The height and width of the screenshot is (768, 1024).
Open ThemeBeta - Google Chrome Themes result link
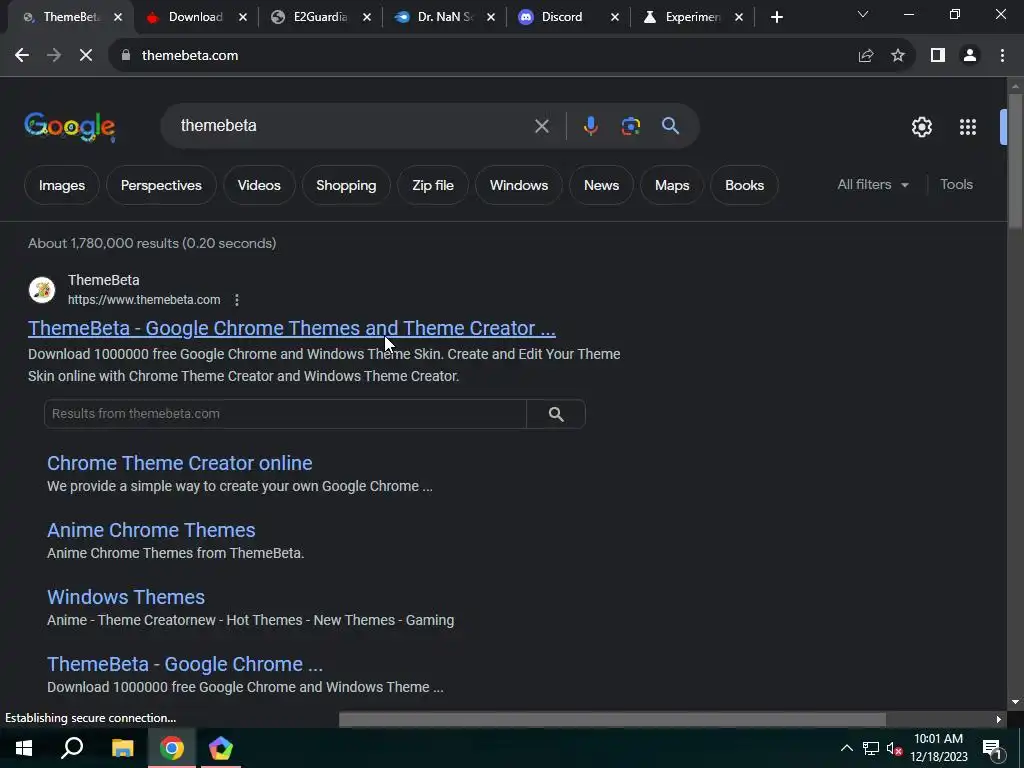(x=291, y=328)
